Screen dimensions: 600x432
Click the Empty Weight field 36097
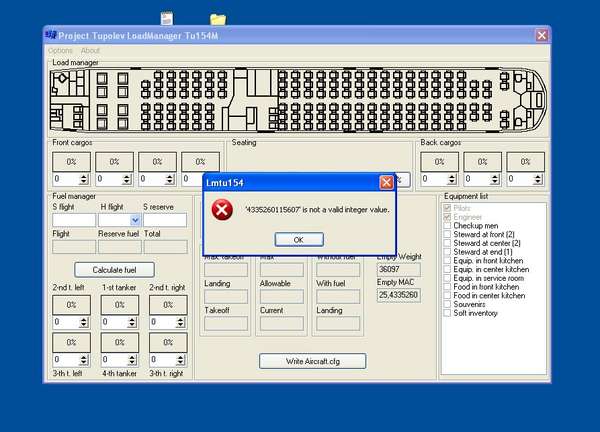click(398, 269)
